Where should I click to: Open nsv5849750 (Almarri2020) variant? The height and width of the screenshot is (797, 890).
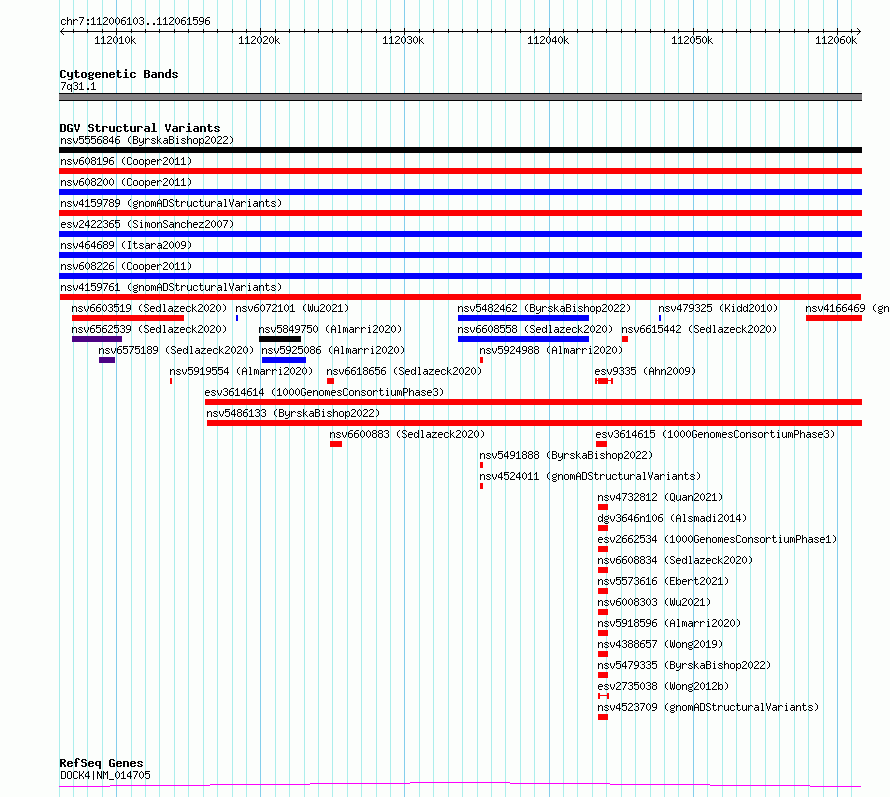330,329
